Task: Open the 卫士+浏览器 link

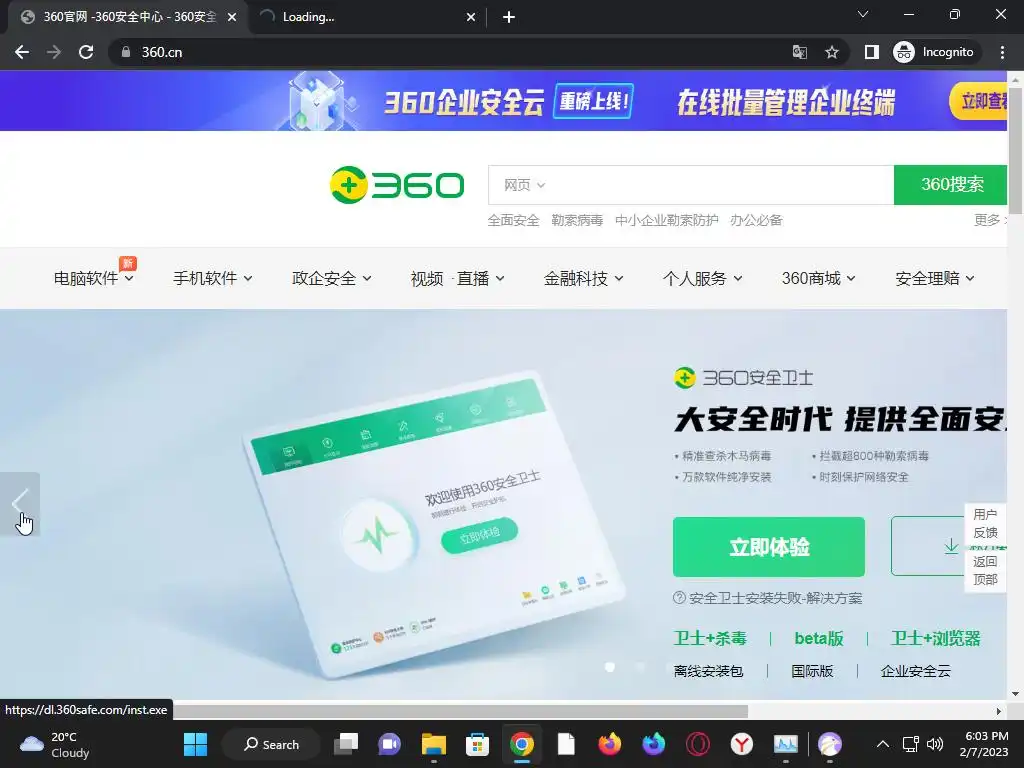Action: 936,638
